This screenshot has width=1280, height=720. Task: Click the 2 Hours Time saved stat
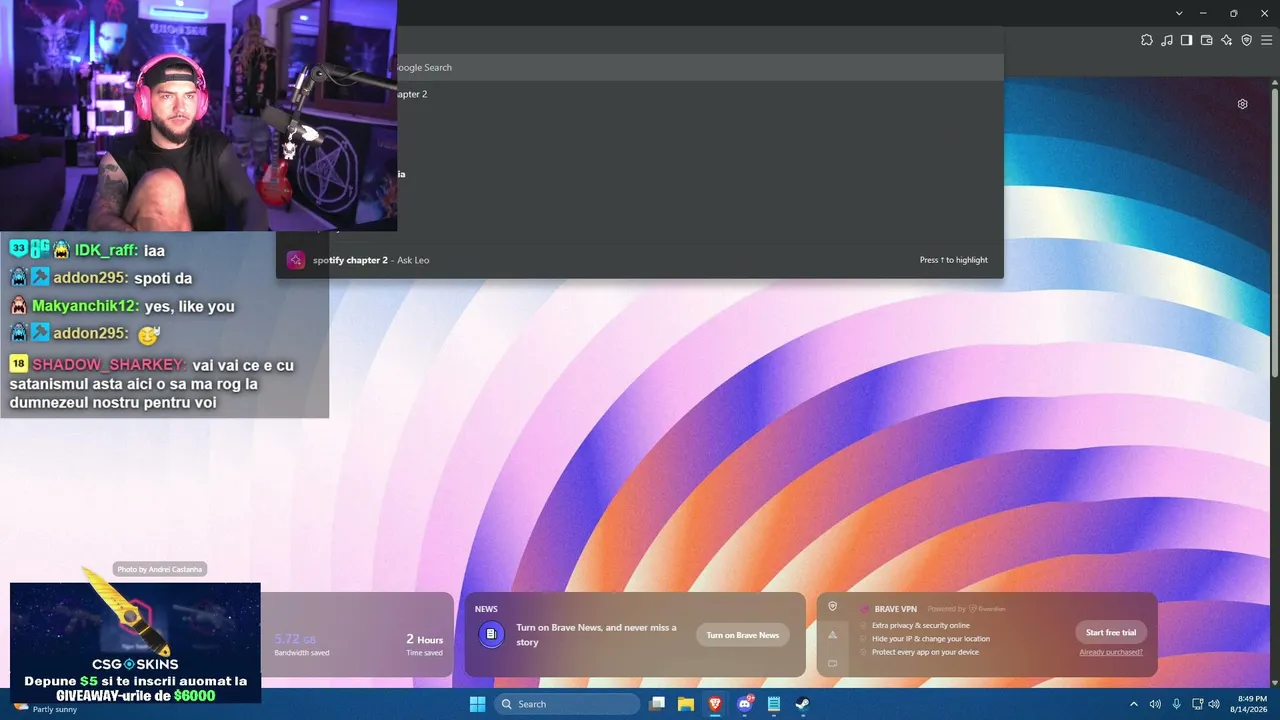point(424,645)
